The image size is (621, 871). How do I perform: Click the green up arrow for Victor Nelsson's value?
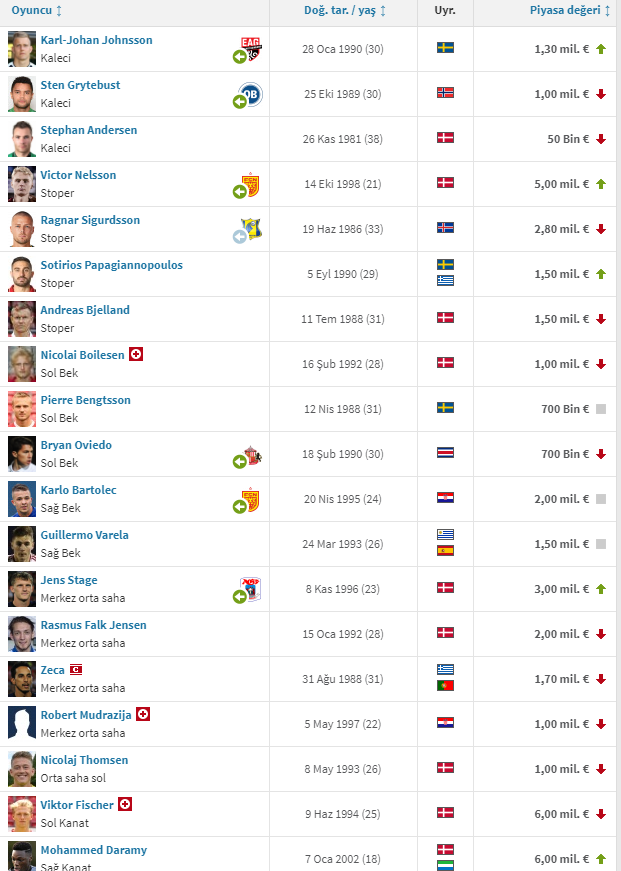point(601,184)
